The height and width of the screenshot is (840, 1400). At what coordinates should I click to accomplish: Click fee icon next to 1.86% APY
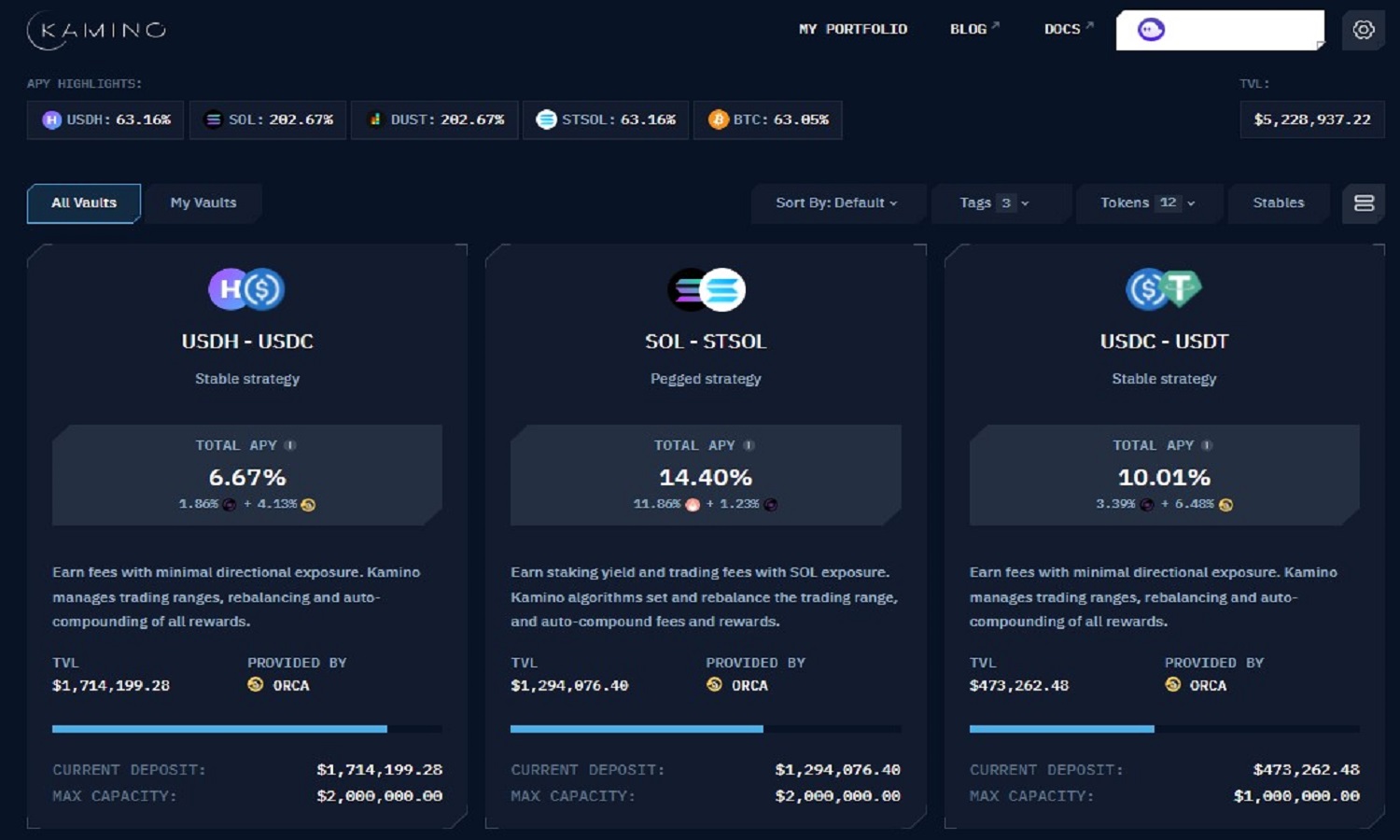pyautogui.click(x=230, y=505)
